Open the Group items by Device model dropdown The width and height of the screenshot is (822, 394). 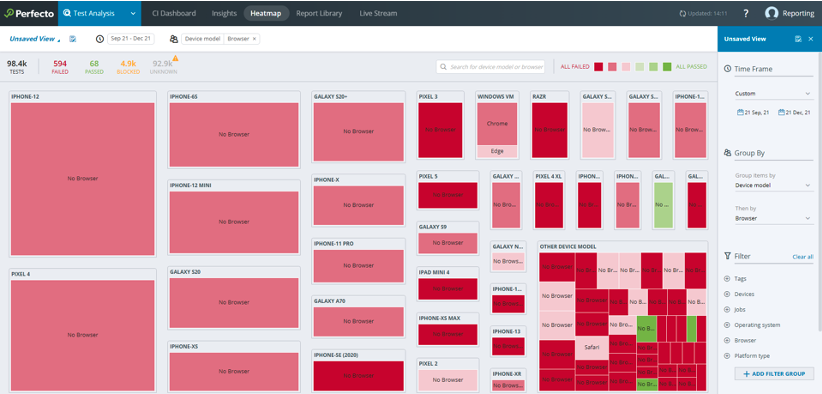click(773, 185)
